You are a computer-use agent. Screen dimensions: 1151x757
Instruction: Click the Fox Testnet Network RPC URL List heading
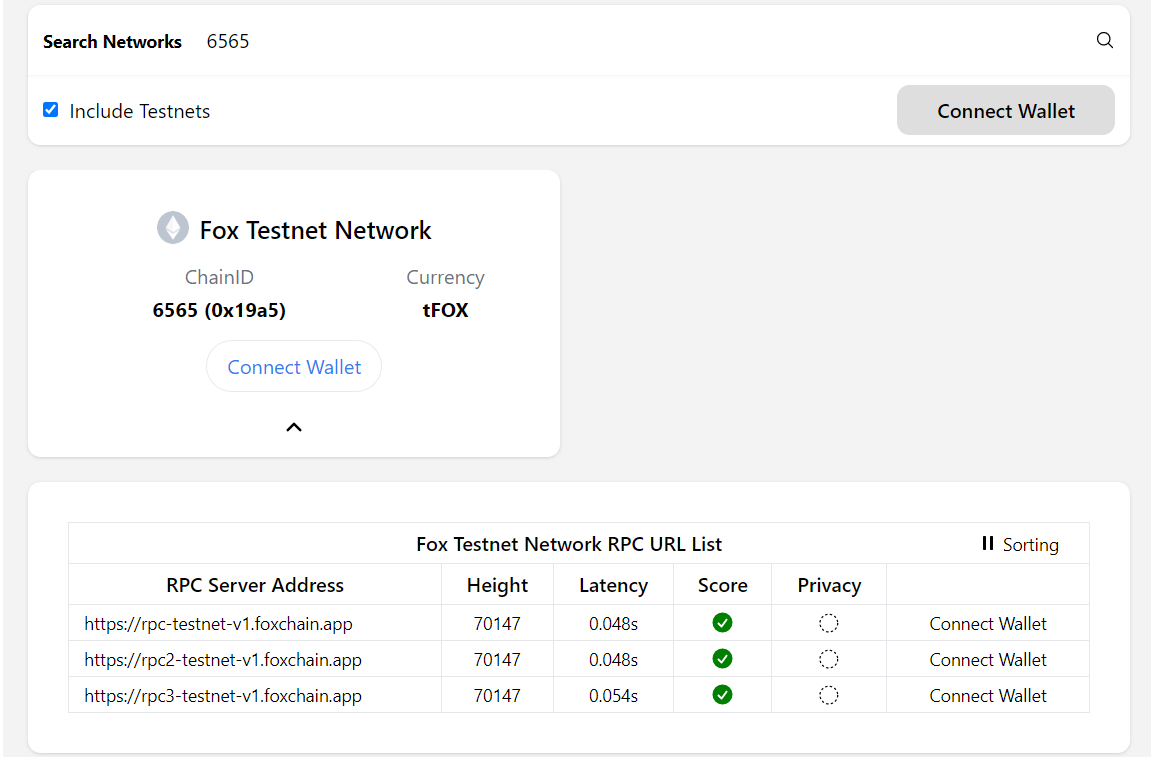pos(569,544)
